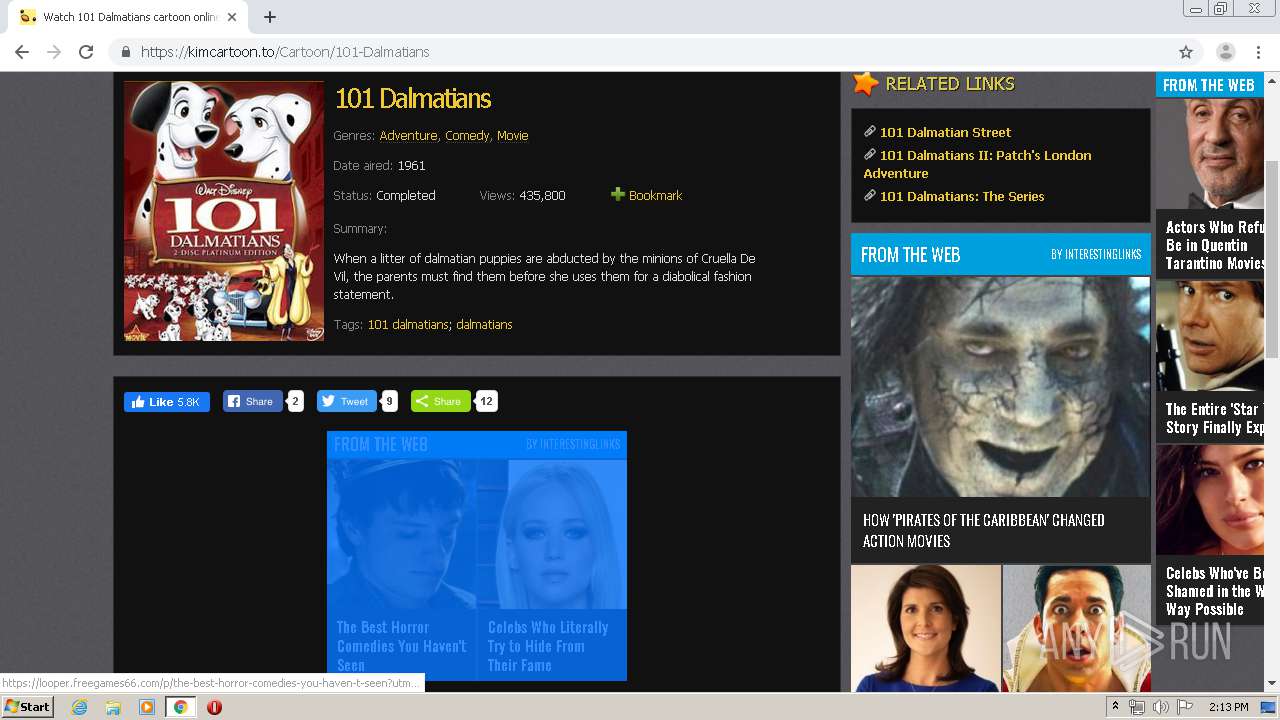Image resolution: width=1280 pixels, height=720 pixels.
Task: Go back using the browser back arrow
Action: (22, 52)
